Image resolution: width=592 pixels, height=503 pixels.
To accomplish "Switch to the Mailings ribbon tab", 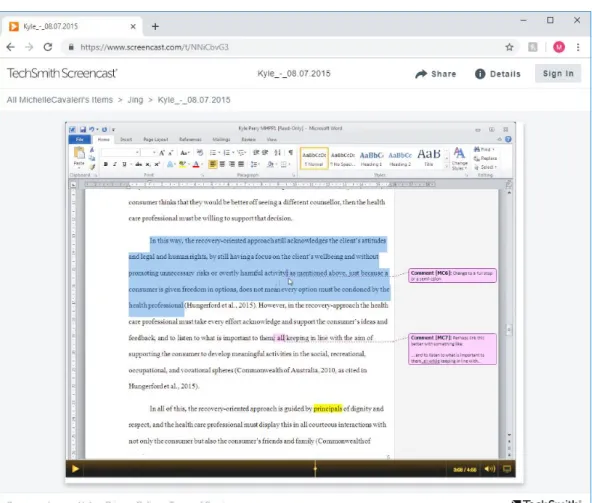I will [x=221, y=139].
